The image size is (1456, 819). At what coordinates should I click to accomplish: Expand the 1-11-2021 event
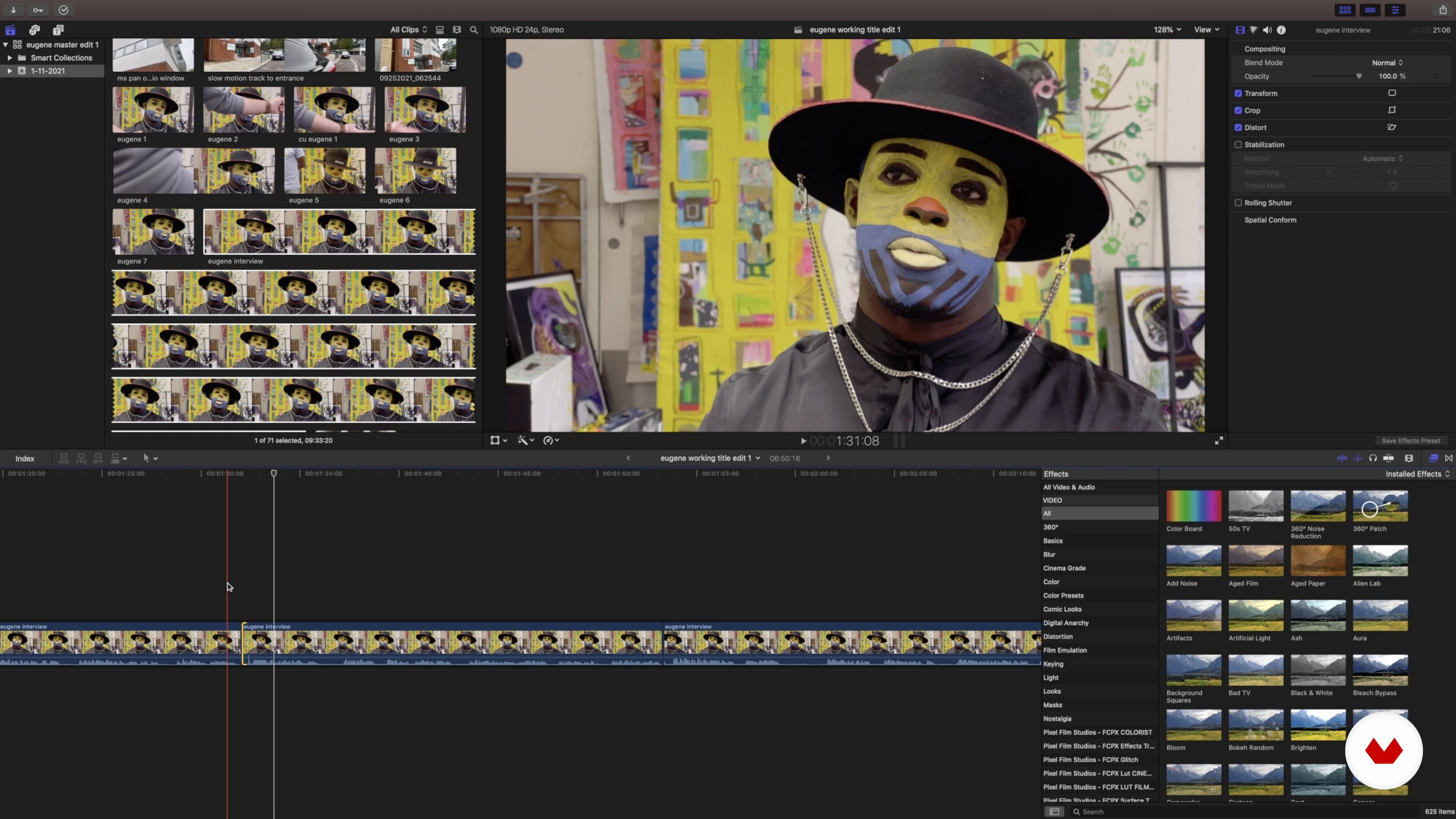[x=9, y=71]
